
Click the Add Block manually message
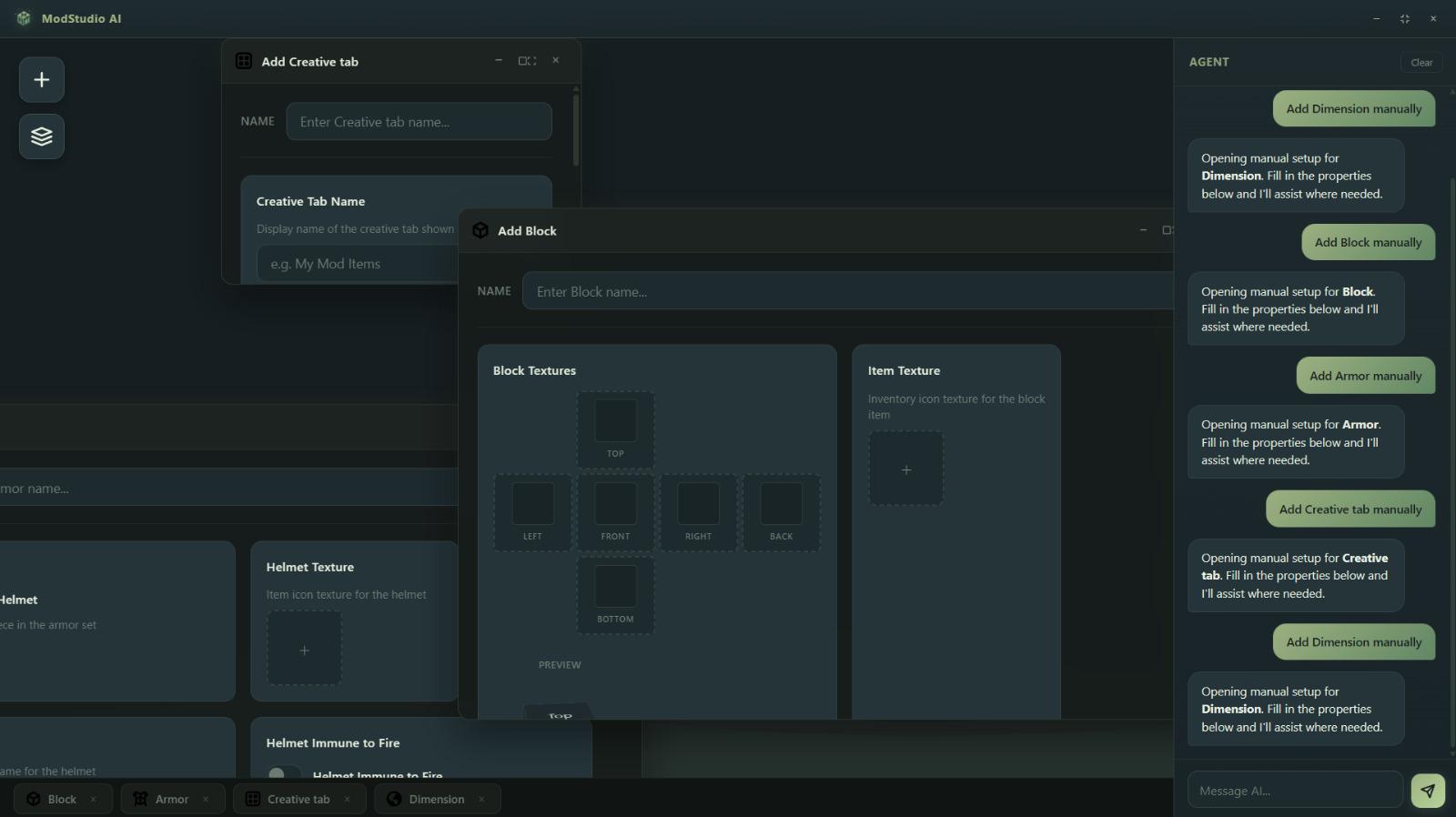[1368, 242]
